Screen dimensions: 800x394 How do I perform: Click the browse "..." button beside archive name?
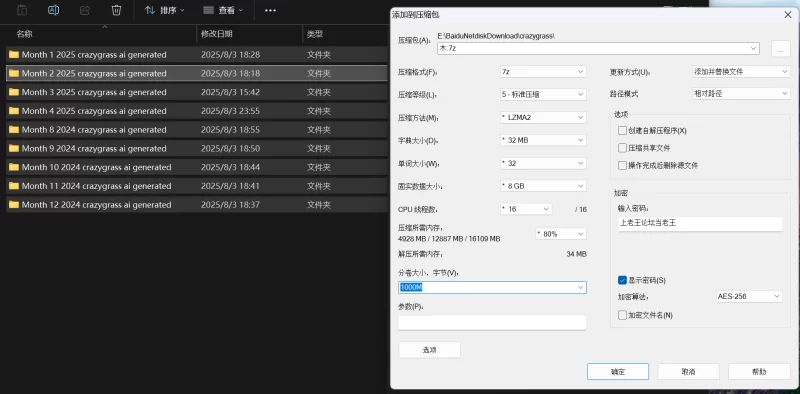(x=781, y=49)
